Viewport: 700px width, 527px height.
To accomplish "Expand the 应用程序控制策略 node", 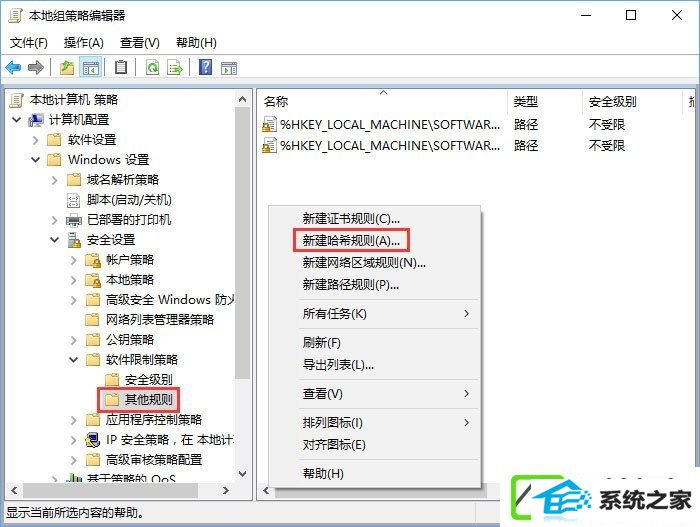I will (74, 420).
